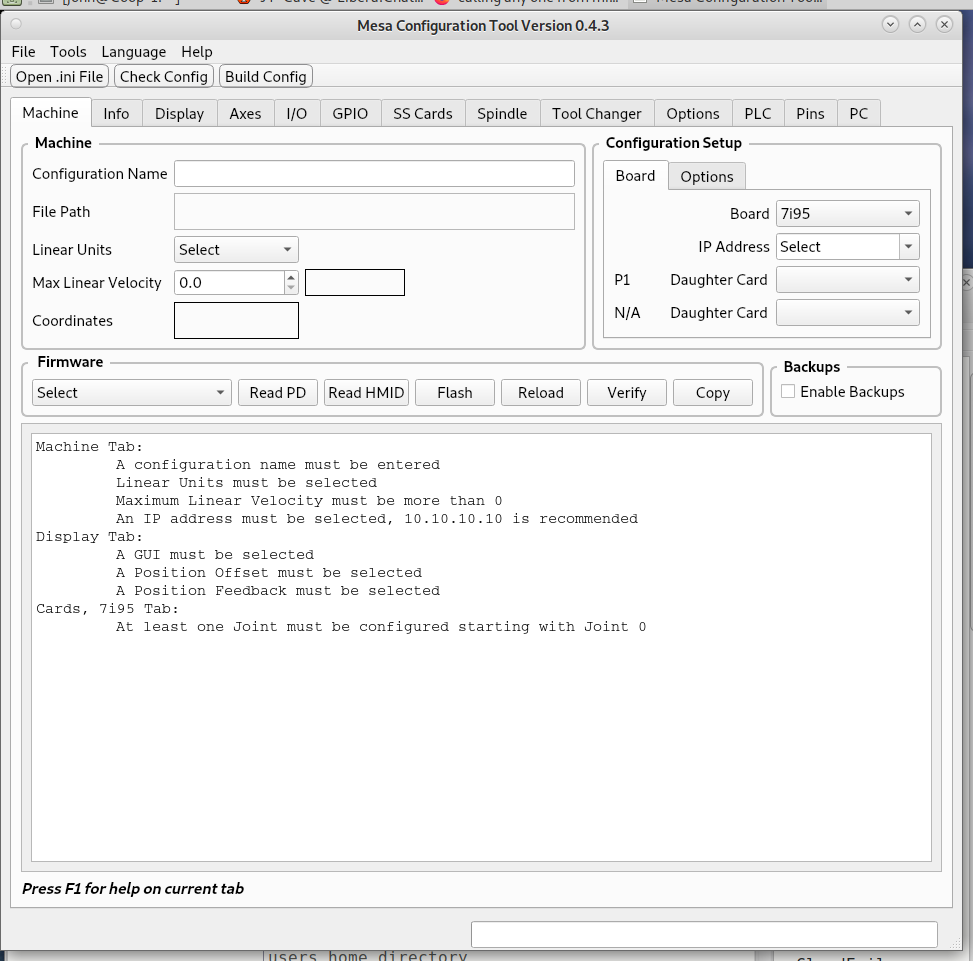Decrease Max Linear Velocity with down arrow

coord(291,288)
